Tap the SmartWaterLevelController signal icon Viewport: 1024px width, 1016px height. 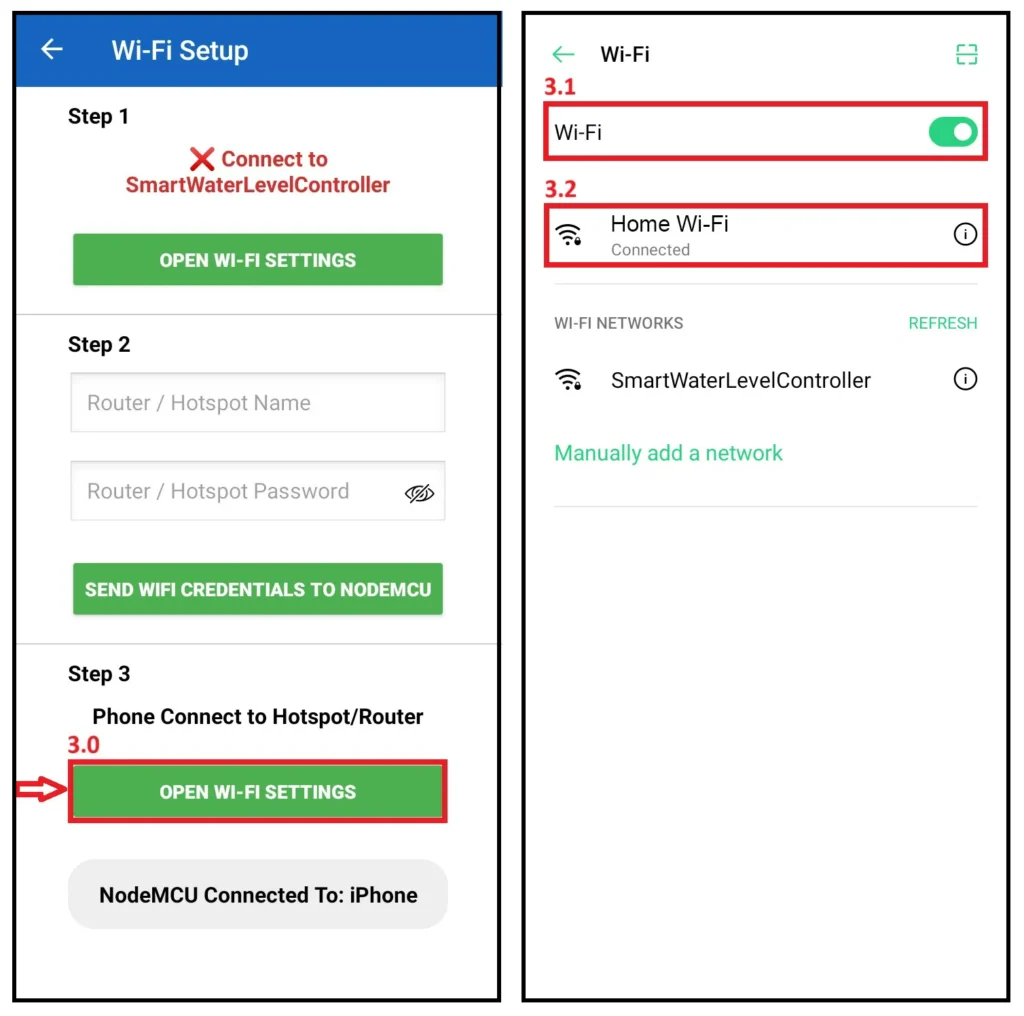568,379
